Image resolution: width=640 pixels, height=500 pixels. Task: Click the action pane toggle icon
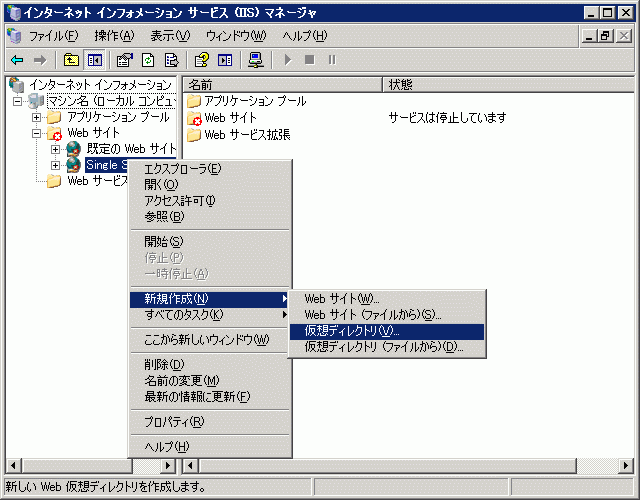coord(225,60)
